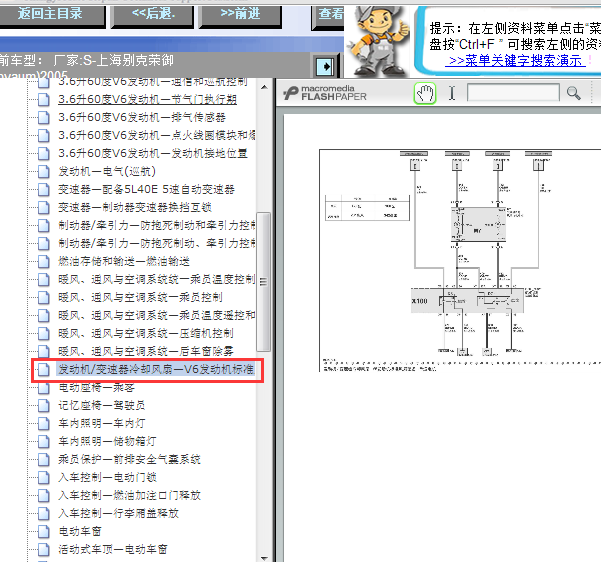Open 暖风、通风与空调系统—压缩机控制 entry
The height and width of the screenshot is (562, 601).
(x=146, y=334)
